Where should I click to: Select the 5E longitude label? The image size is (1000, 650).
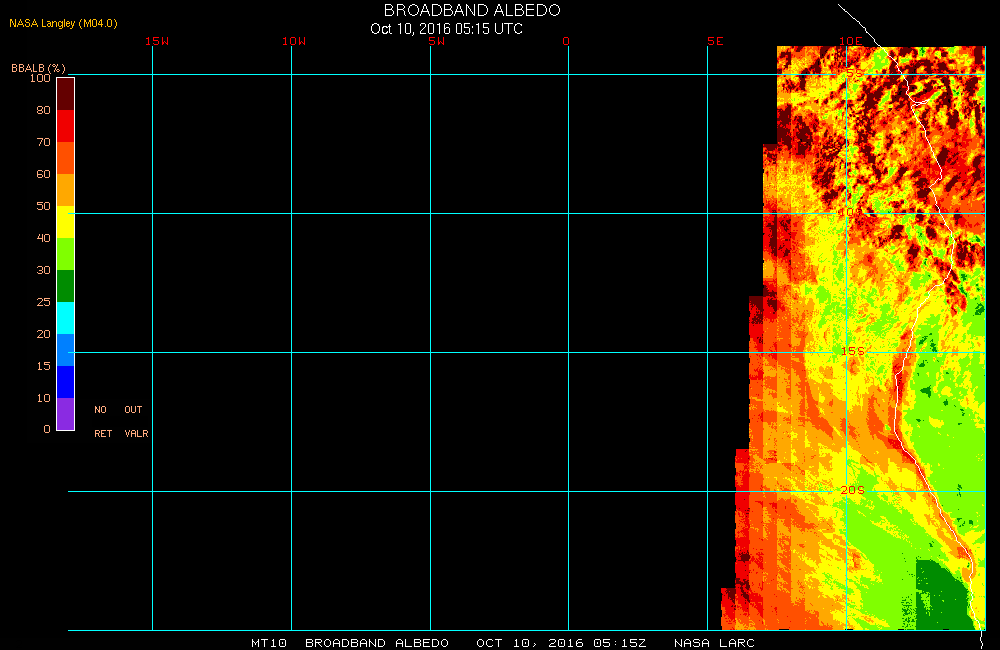[x=714, y=41]
